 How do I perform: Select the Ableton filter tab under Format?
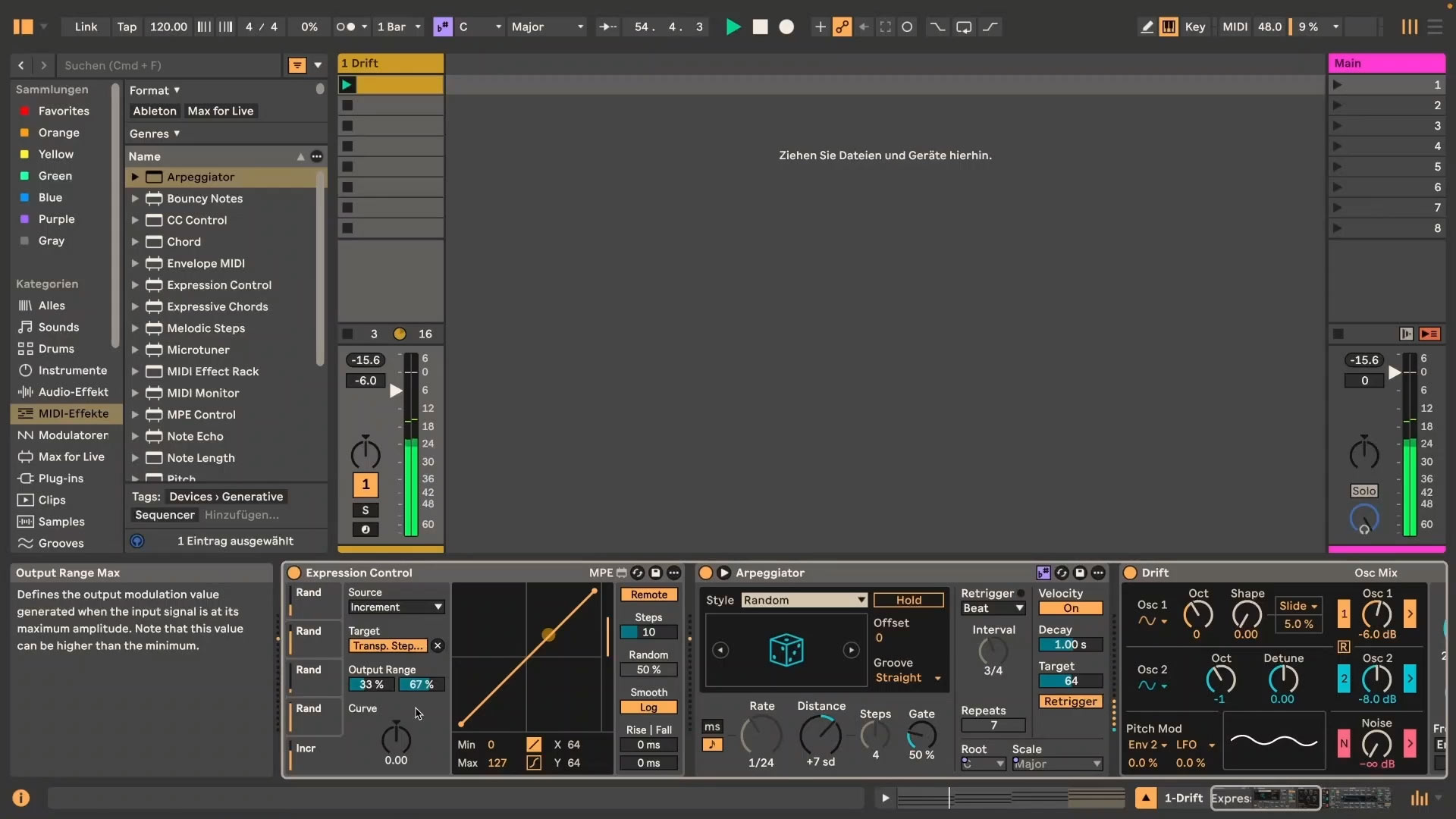(154, 111)
